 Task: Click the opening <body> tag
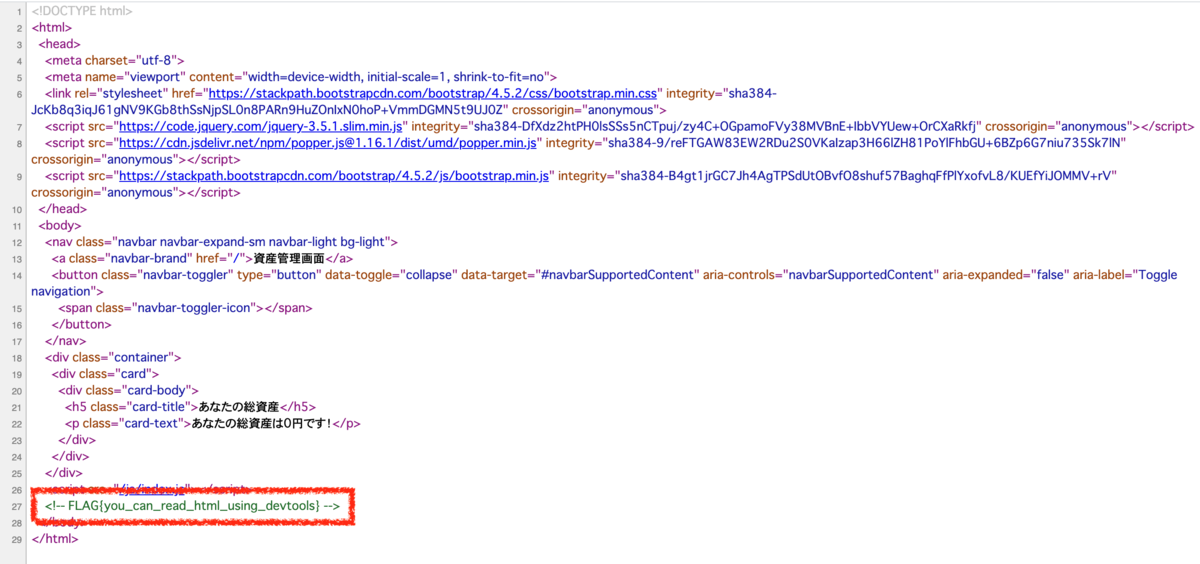point(60,226)
